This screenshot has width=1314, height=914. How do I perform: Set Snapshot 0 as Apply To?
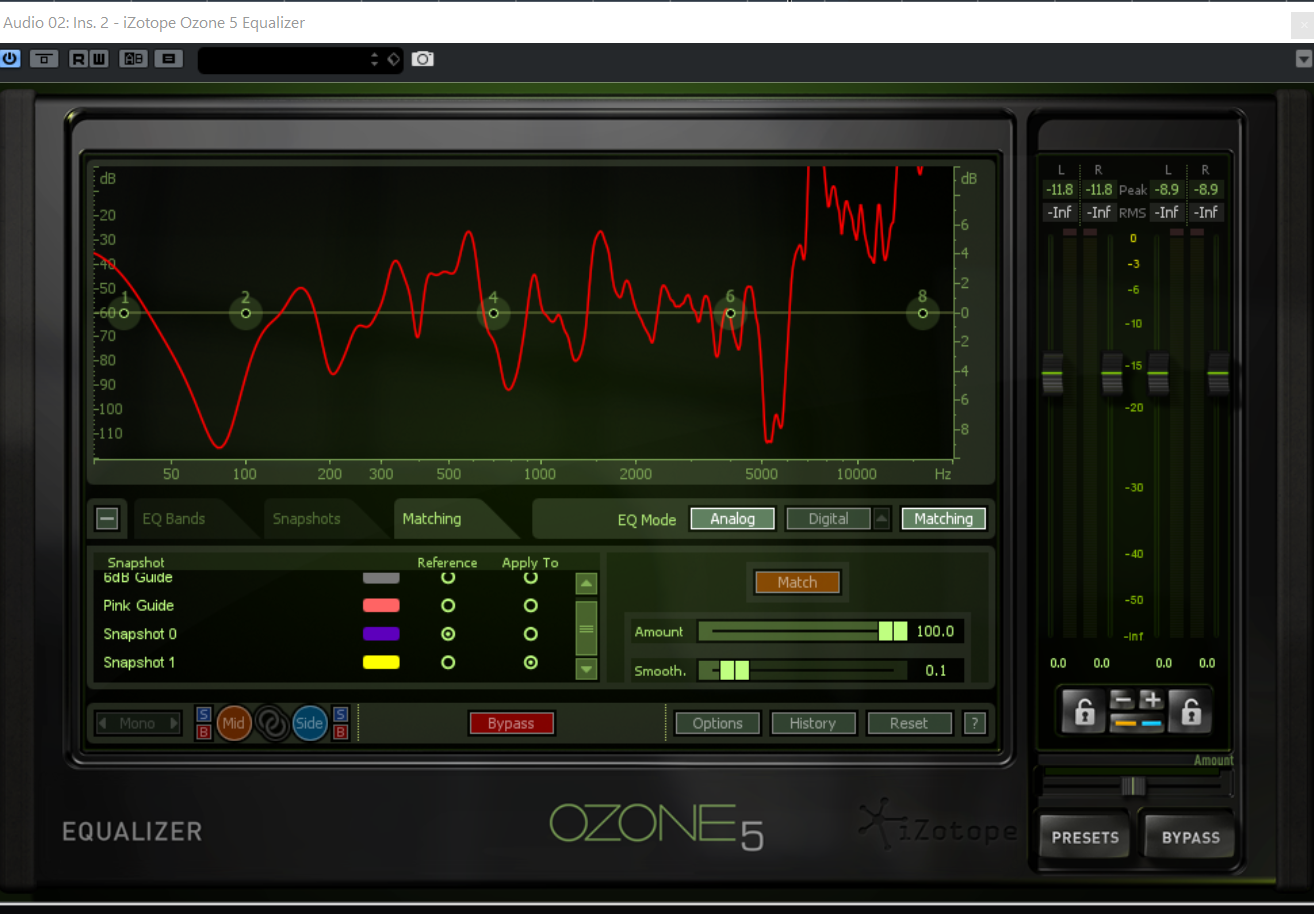pyautogui.click(x=531, y=634)
